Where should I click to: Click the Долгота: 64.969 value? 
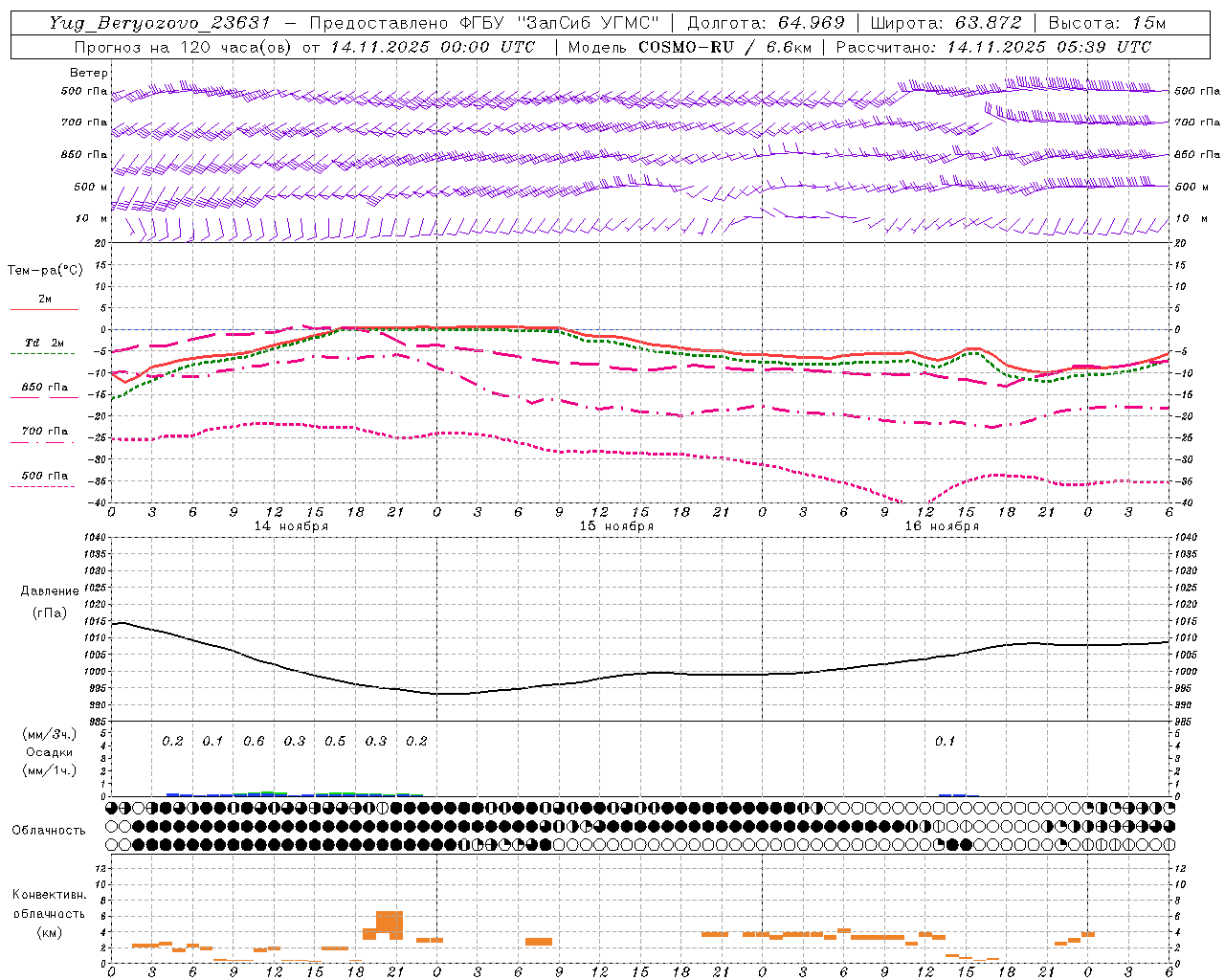766,23
